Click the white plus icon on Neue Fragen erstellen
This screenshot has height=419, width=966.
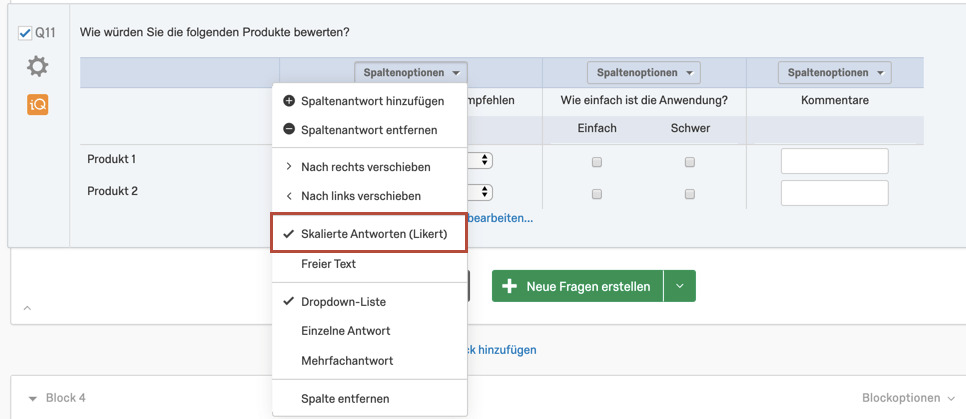509,286
